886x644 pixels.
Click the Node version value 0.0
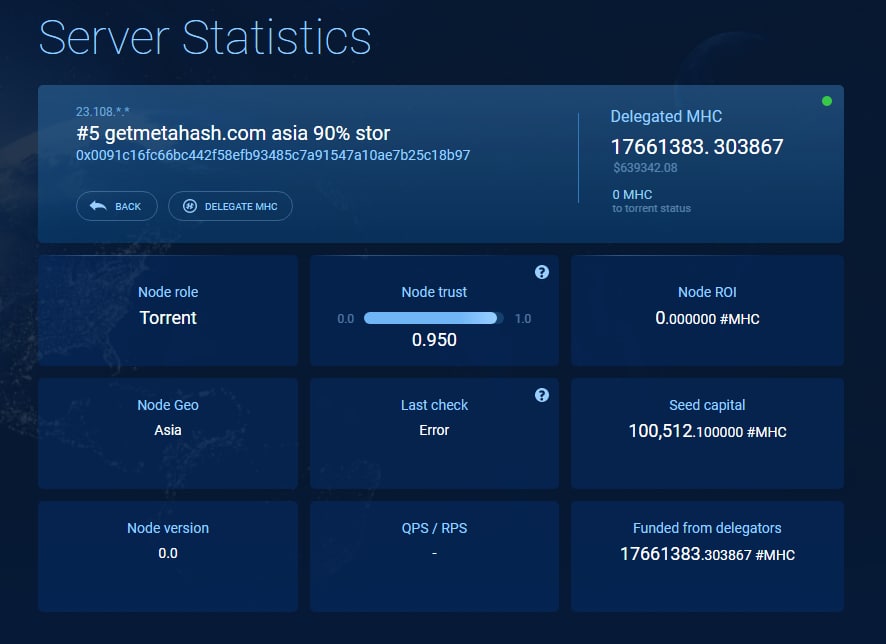168,554
